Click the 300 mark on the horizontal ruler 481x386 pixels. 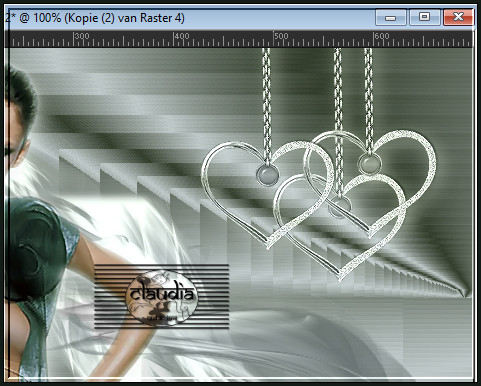coord(82,36)
